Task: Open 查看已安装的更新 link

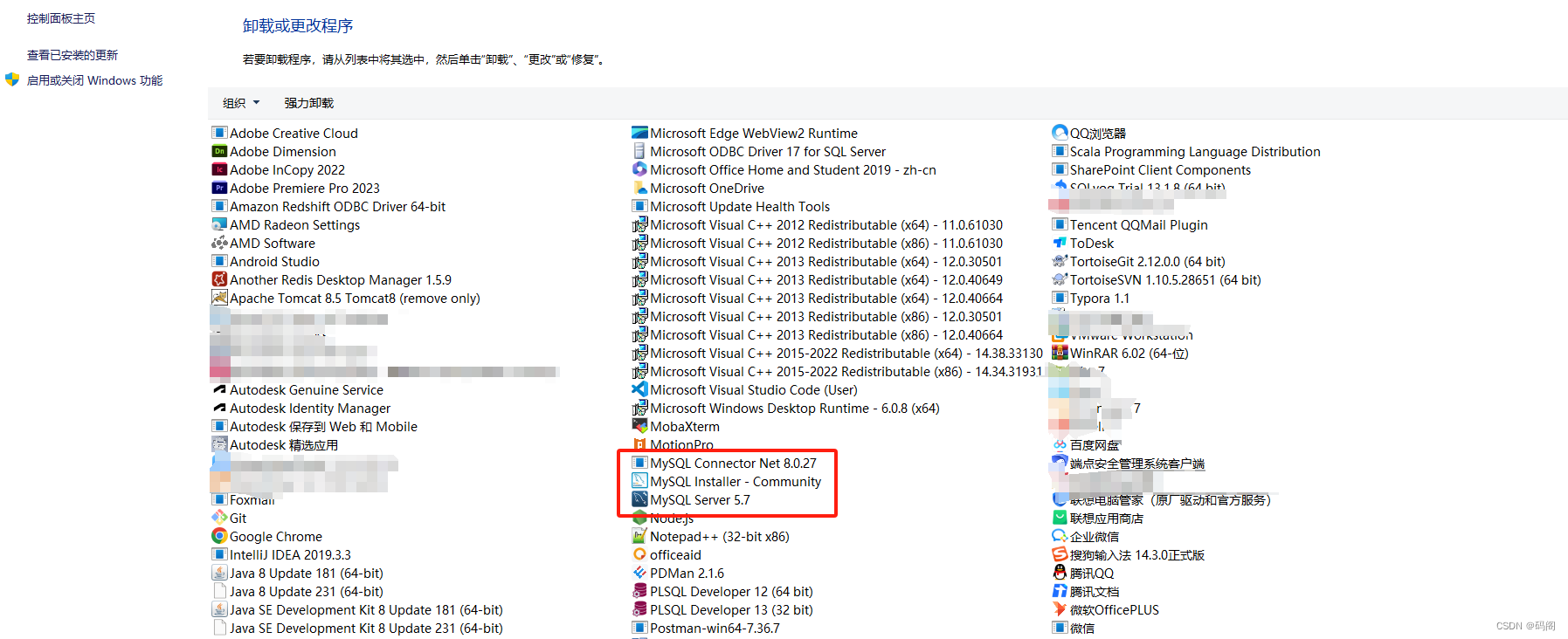Action: (73, 55)
